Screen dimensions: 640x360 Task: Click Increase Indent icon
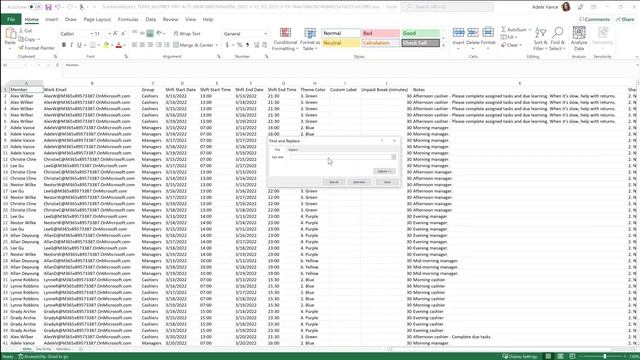click(167, 45)
